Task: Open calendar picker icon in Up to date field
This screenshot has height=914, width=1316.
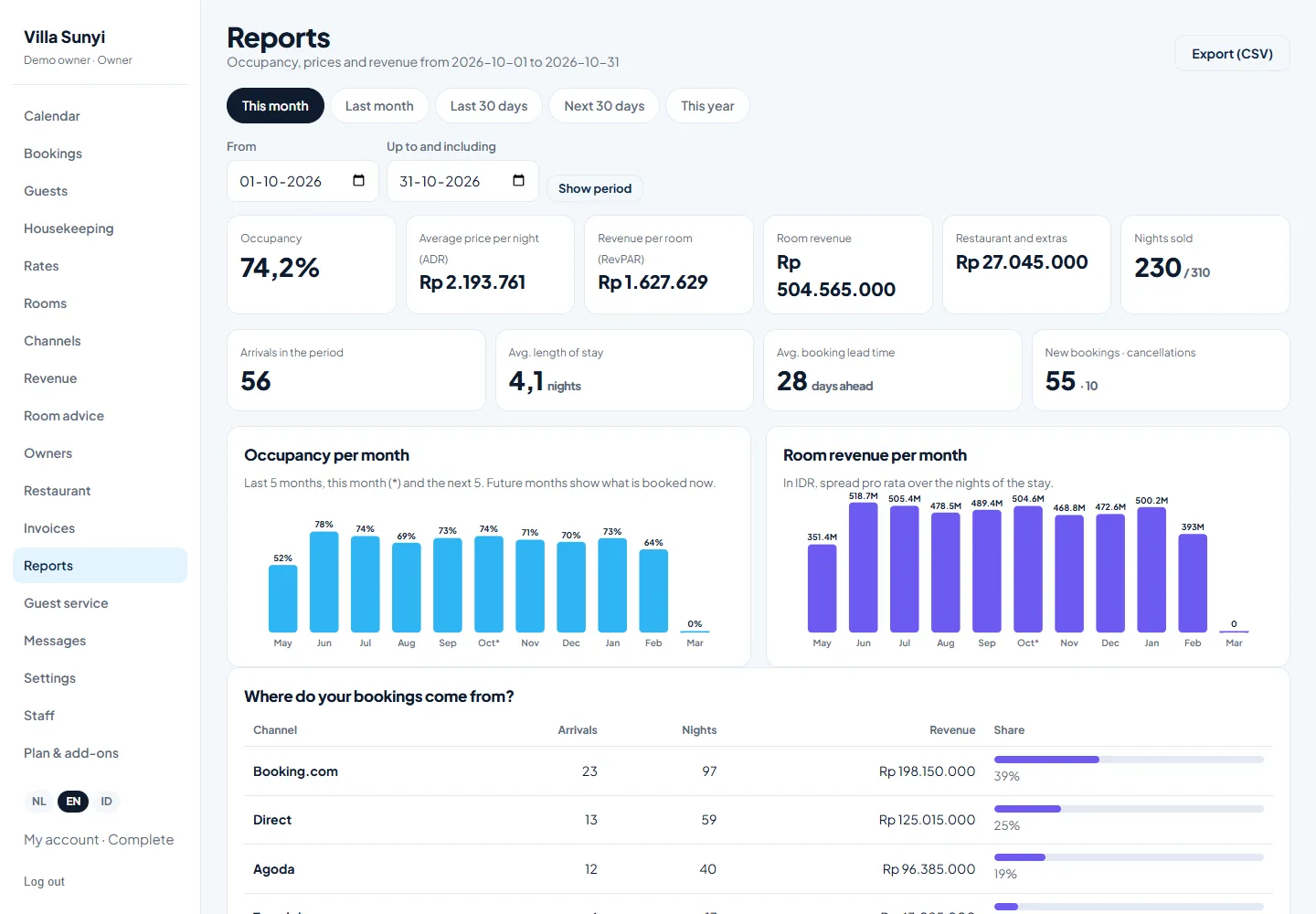Action: (x=519, y=181)
